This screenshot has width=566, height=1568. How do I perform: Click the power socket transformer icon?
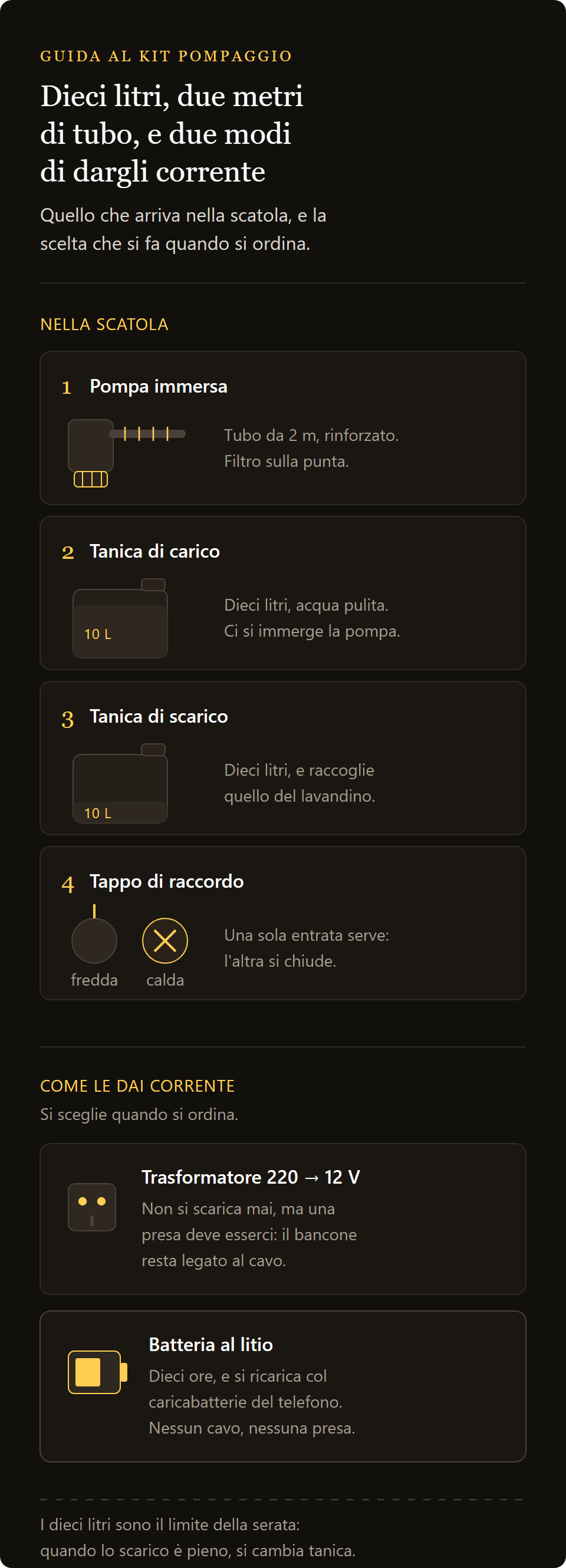click(x=92, y=1207)
